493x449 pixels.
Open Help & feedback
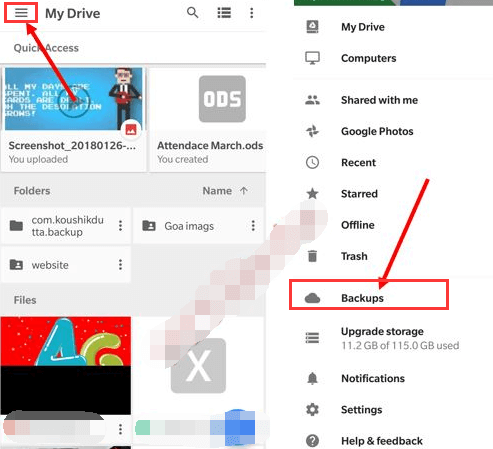[x=382, y=441]
